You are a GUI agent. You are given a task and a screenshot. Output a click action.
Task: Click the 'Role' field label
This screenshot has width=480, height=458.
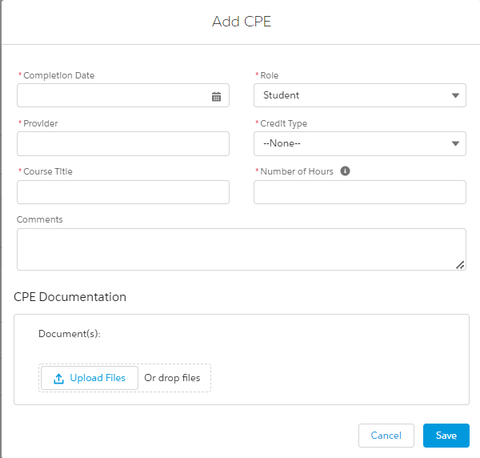click(x=269, y=75)
